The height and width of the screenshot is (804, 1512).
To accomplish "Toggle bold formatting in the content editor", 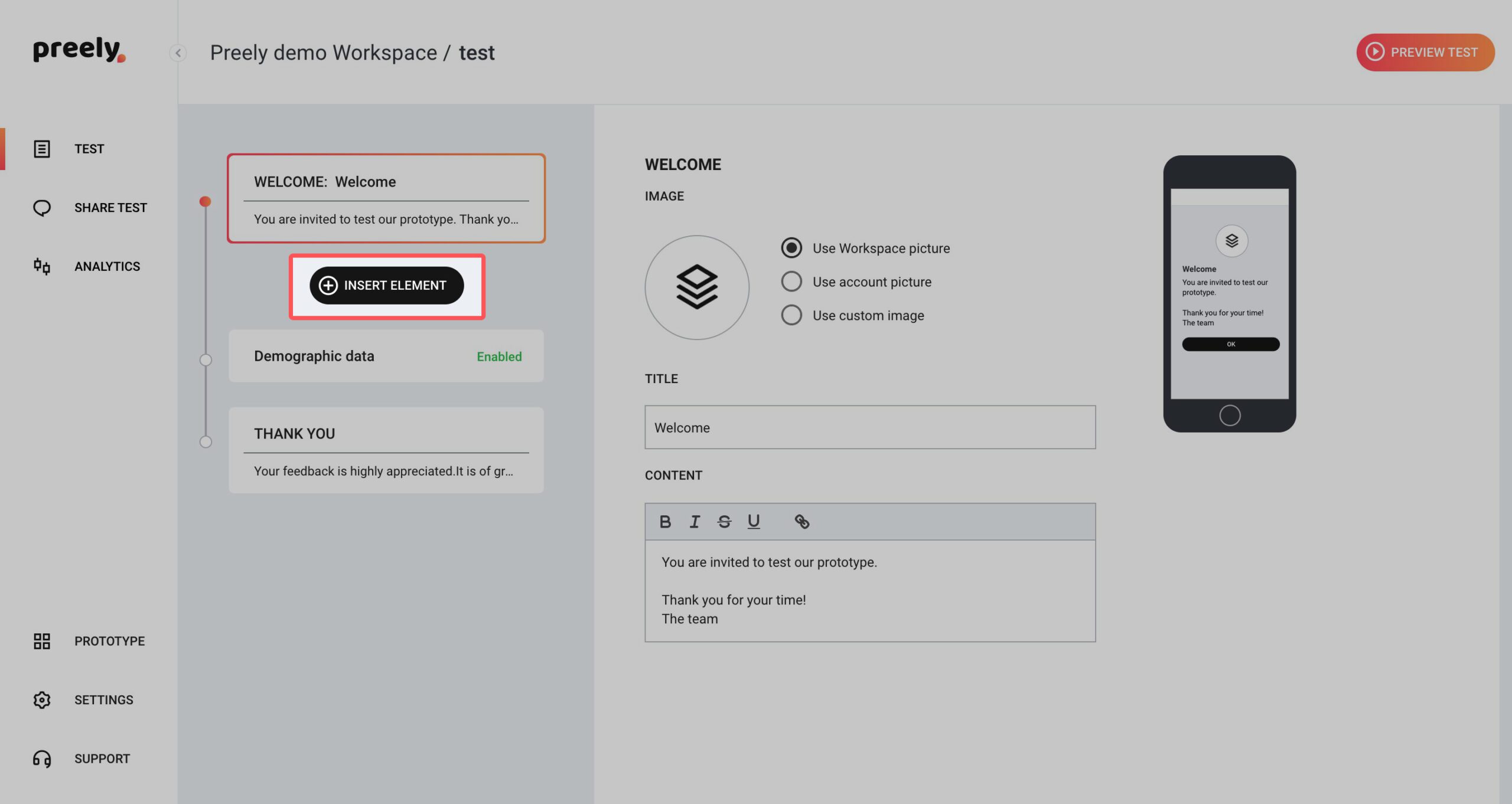I will click(666, 521).
